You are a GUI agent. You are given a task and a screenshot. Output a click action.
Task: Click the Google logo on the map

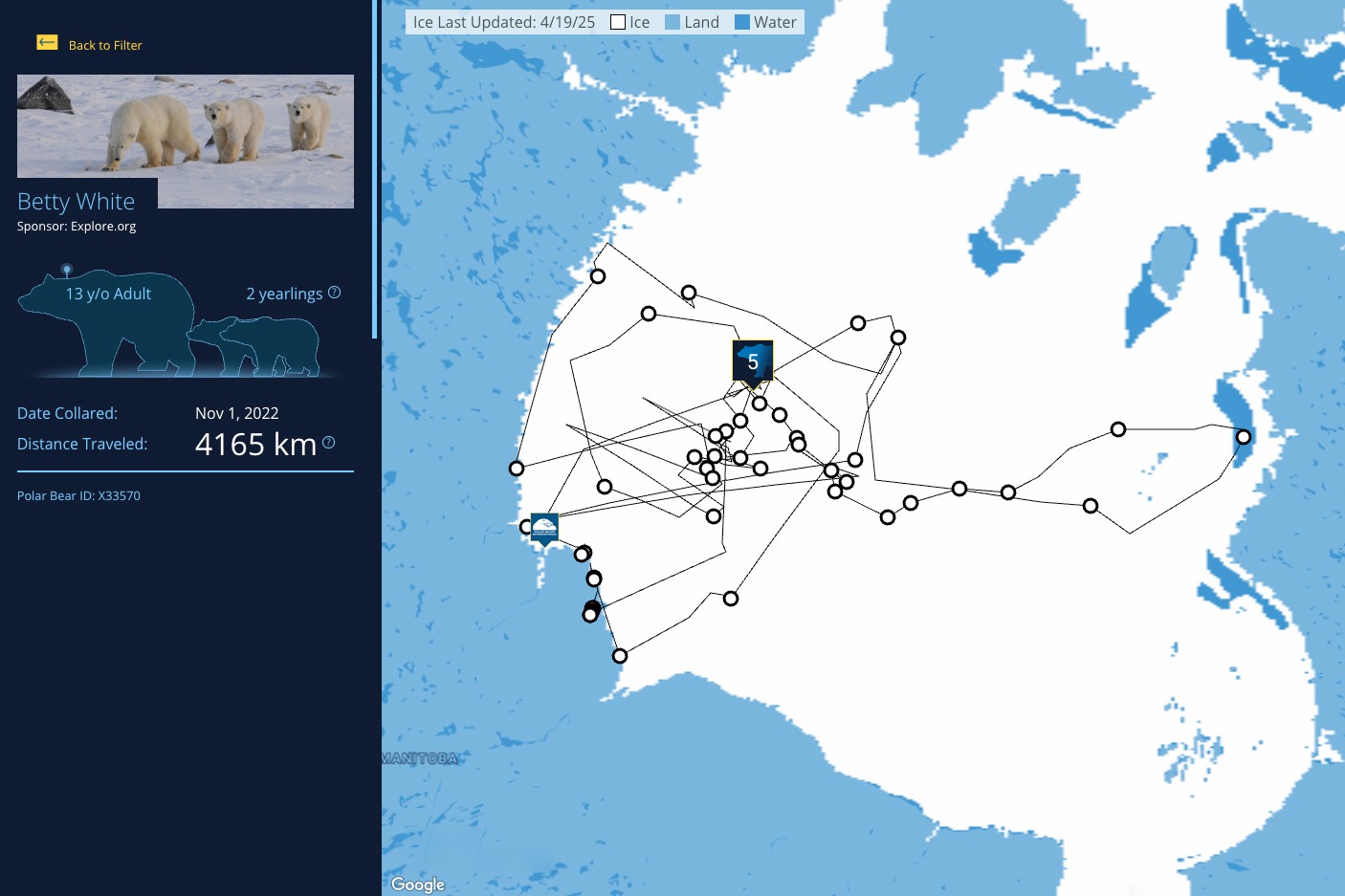point(418,885)
